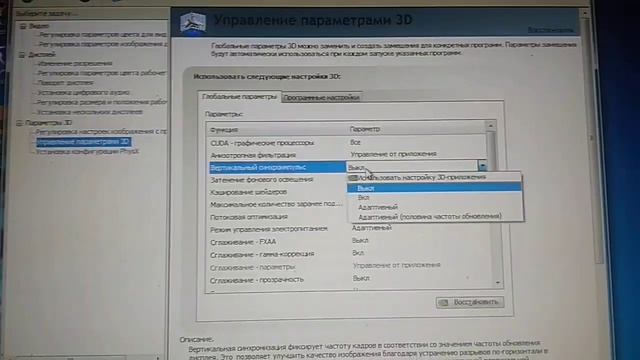Select 'Режим управления электропитанием' row
This screenshot has width=640, height=360.
269,229
